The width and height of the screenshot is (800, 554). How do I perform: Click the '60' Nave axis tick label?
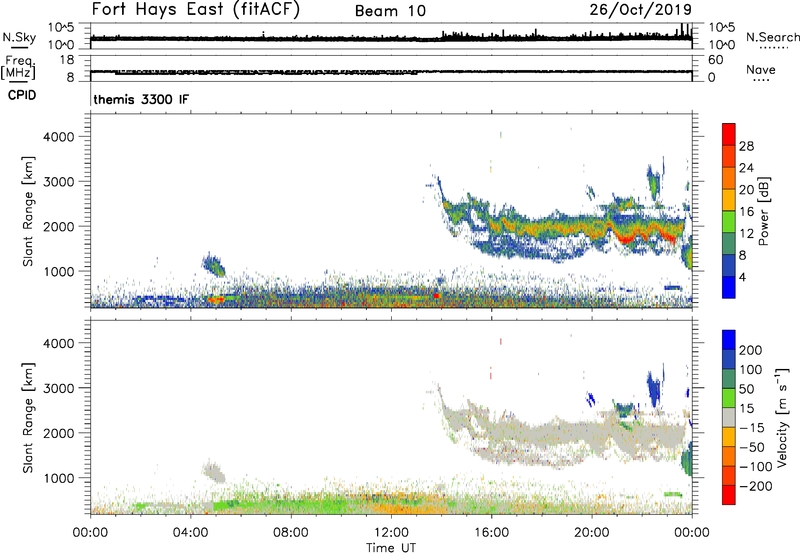pos(715,60)
